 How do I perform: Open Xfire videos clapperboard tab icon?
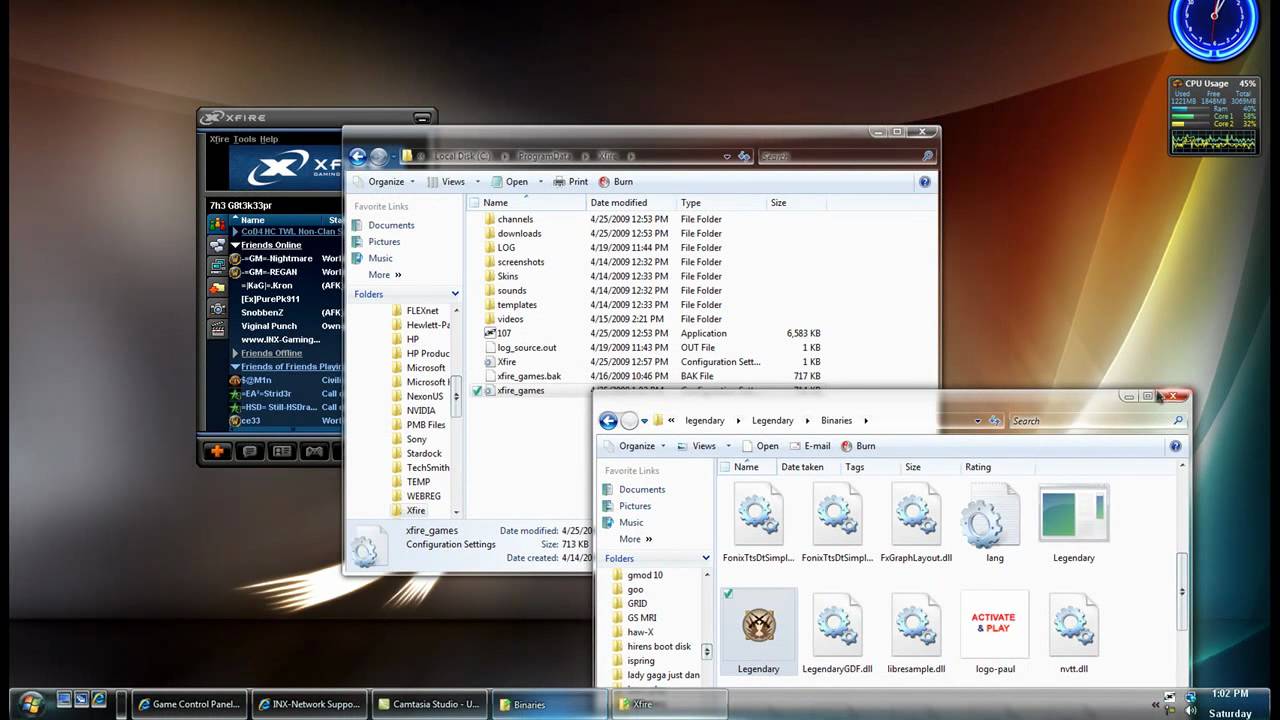(217, 329)
